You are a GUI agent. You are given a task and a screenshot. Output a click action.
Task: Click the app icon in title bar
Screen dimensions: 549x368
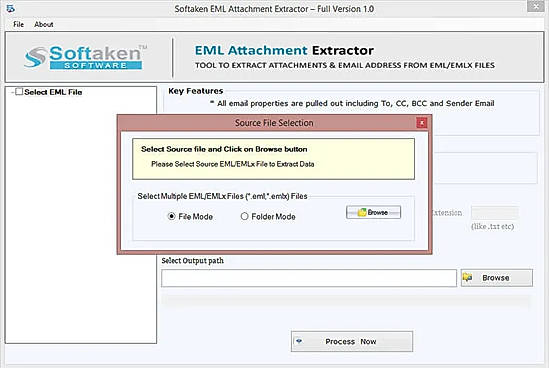click(x=11, y=8)
